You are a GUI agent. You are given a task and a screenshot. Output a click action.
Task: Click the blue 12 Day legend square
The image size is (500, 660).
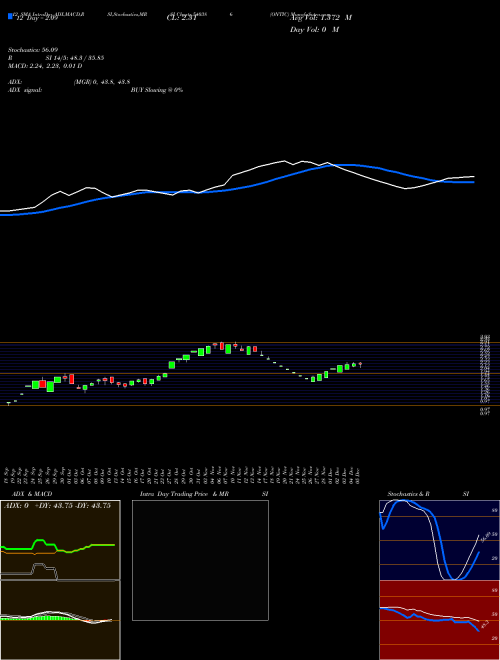(10, 16)
